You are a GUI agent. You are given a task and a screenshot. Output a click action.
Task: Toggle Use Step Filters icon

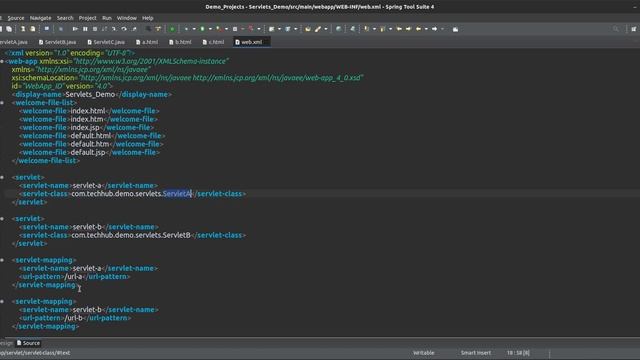[x=158, y=29]
